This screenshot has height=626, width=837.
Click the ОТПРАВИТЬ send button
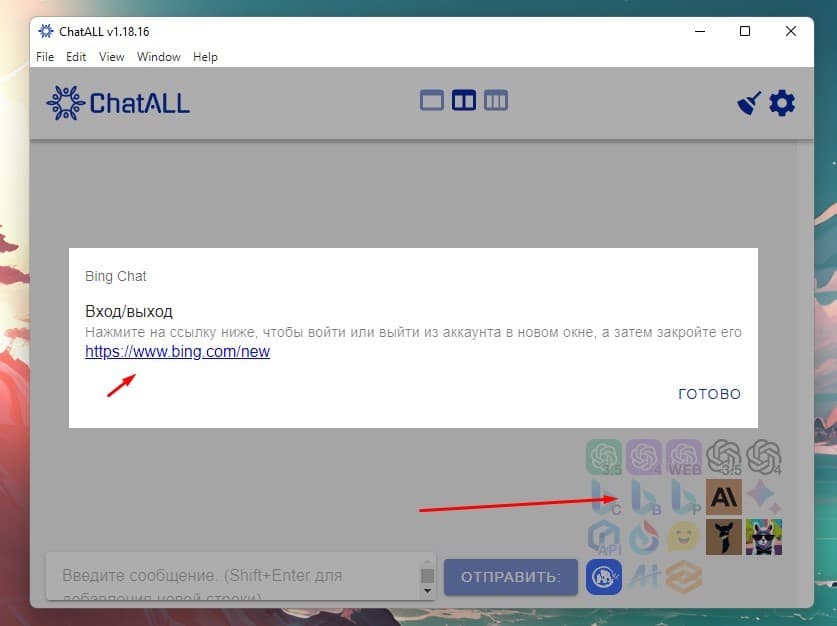(x=511, y=577)
